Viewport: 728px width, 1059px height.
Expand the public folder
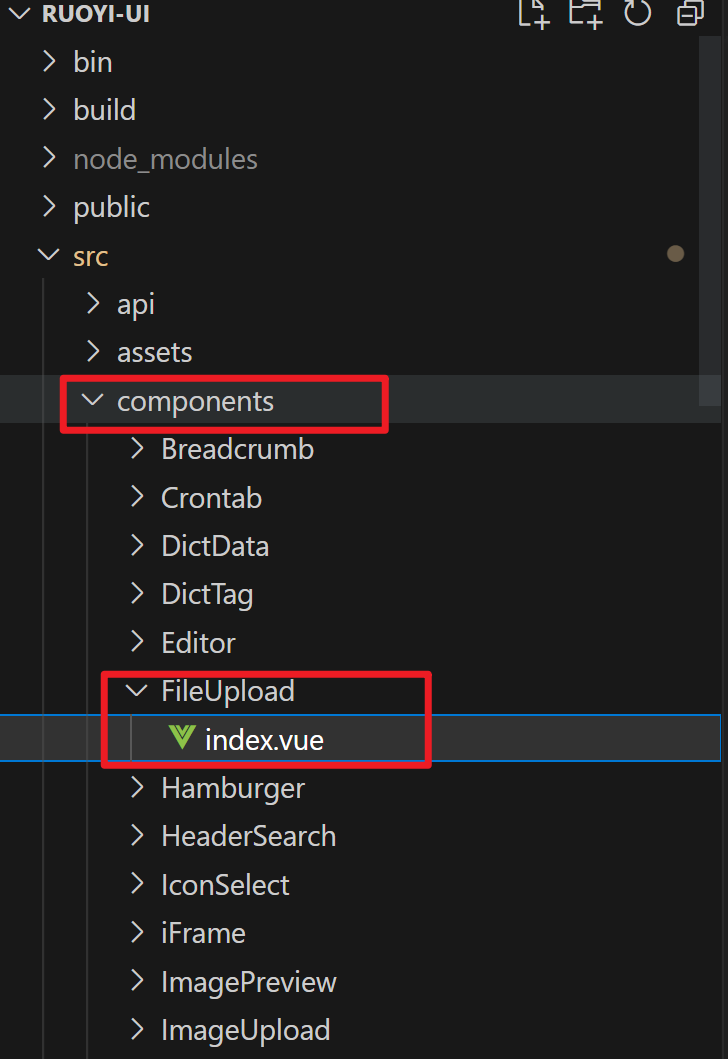111,207
